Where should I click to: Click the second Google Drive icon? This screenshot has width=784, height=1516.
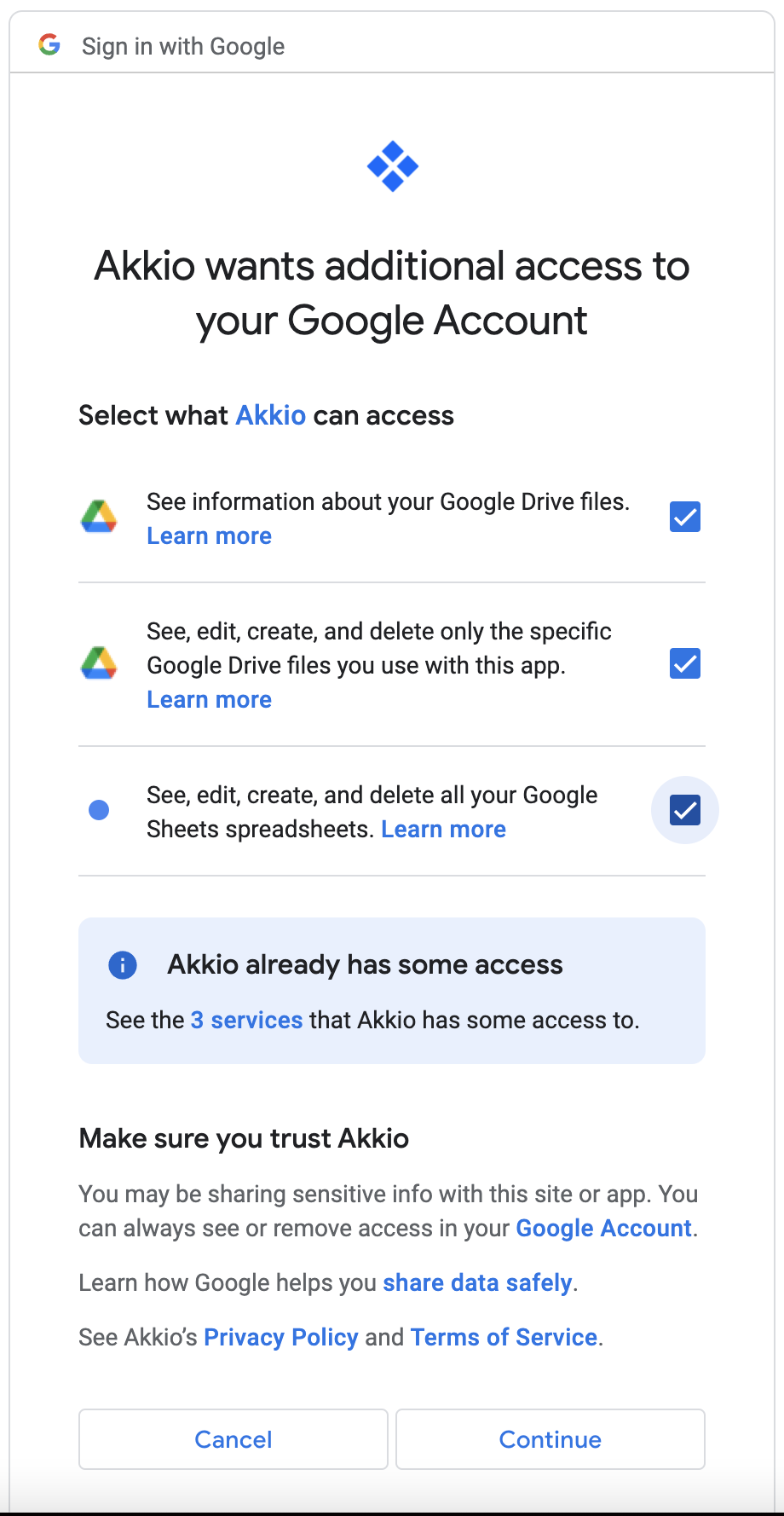[99, 663]
